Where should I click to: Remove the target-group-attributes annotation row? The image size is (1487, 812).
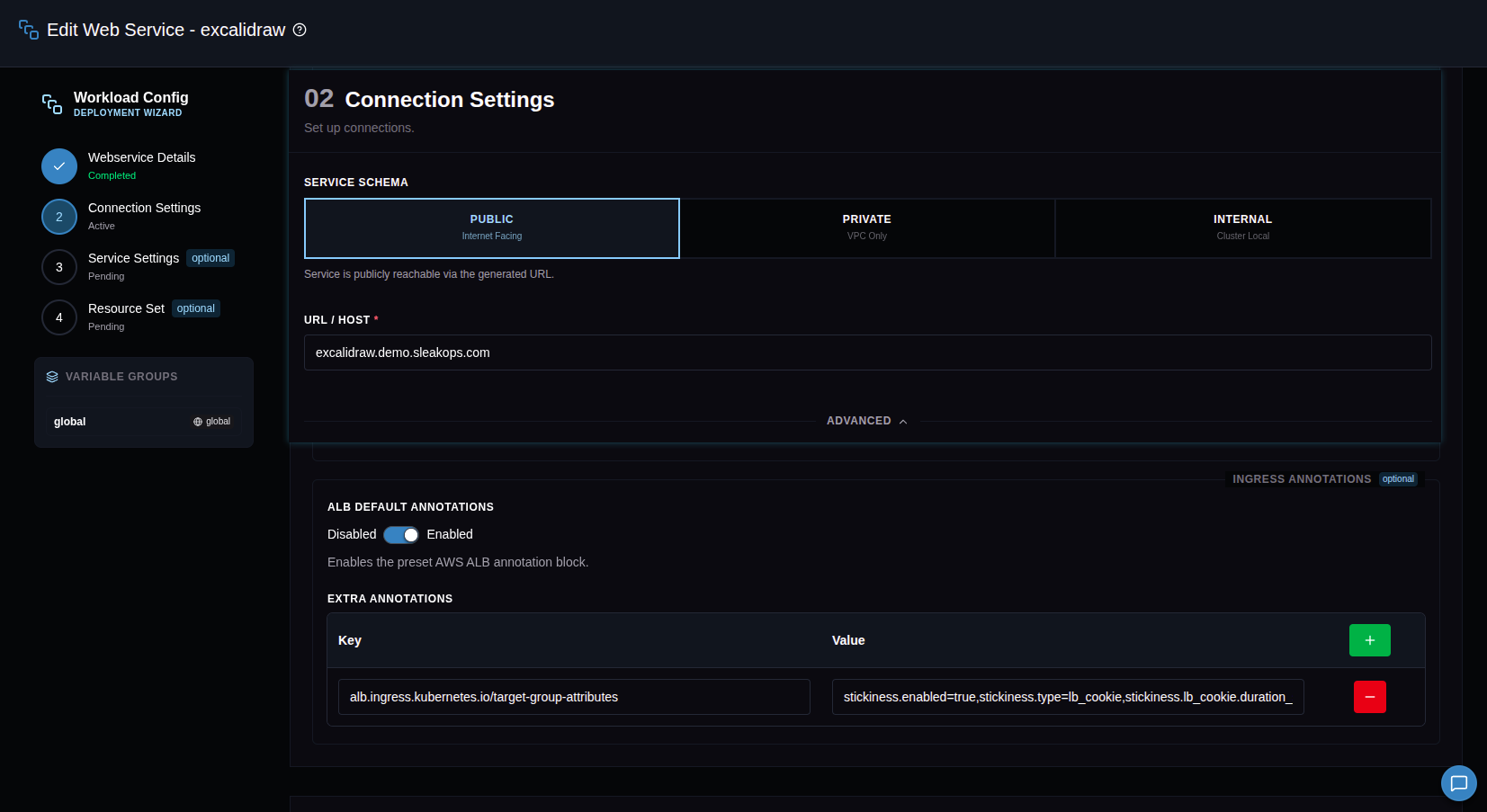1369,697
